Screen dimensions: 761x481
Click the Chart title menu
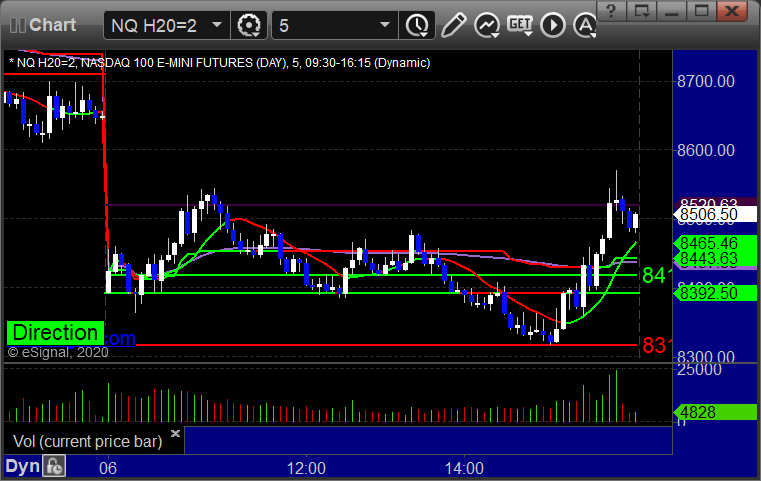pyautogui.click(x=46, y=25)
